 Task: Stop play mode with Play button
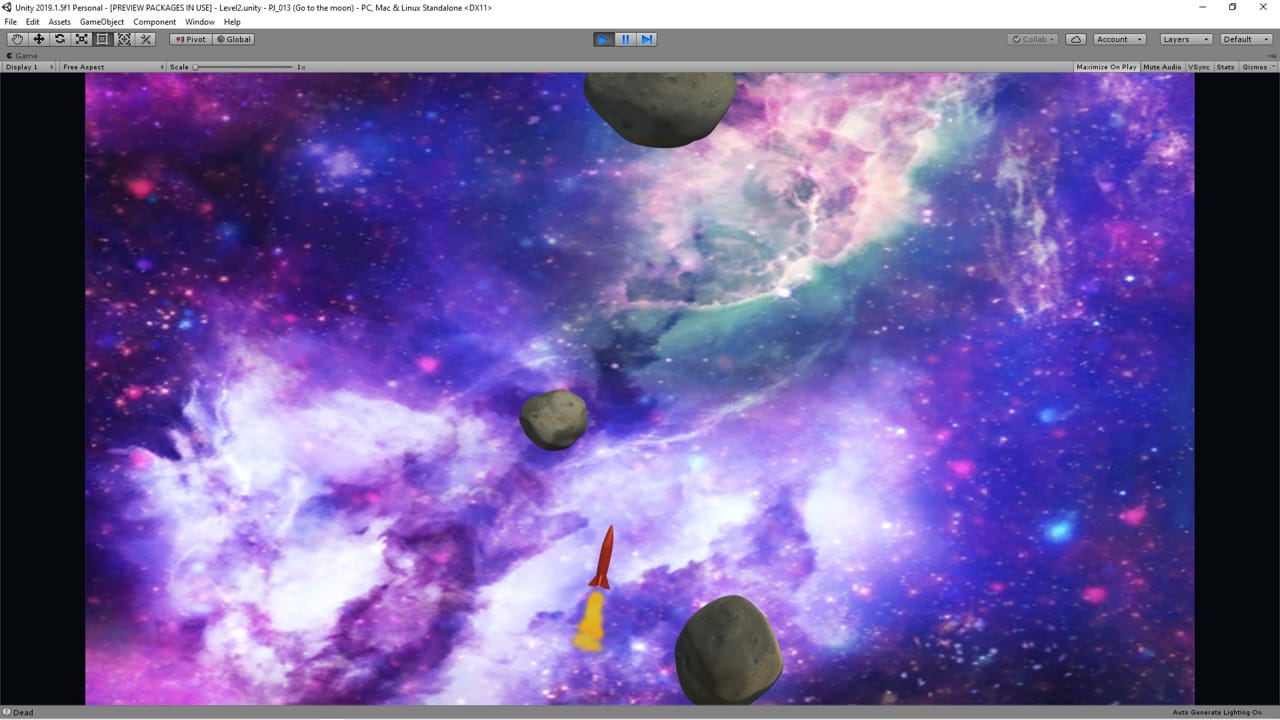(x=603, y=39)
